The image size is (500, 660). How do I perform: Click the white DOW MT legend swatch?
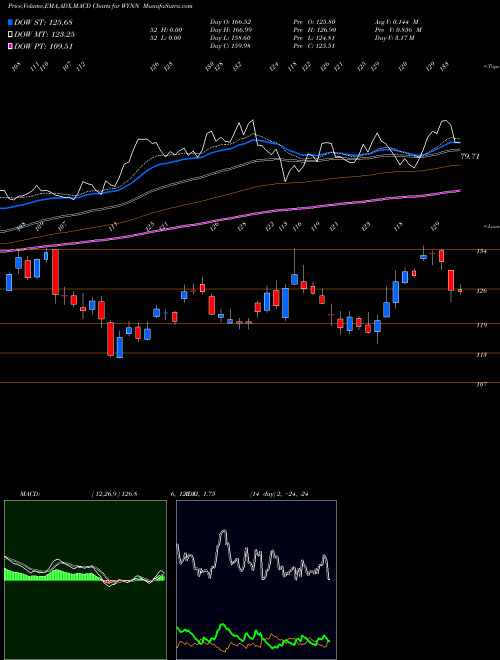(10, 34)
